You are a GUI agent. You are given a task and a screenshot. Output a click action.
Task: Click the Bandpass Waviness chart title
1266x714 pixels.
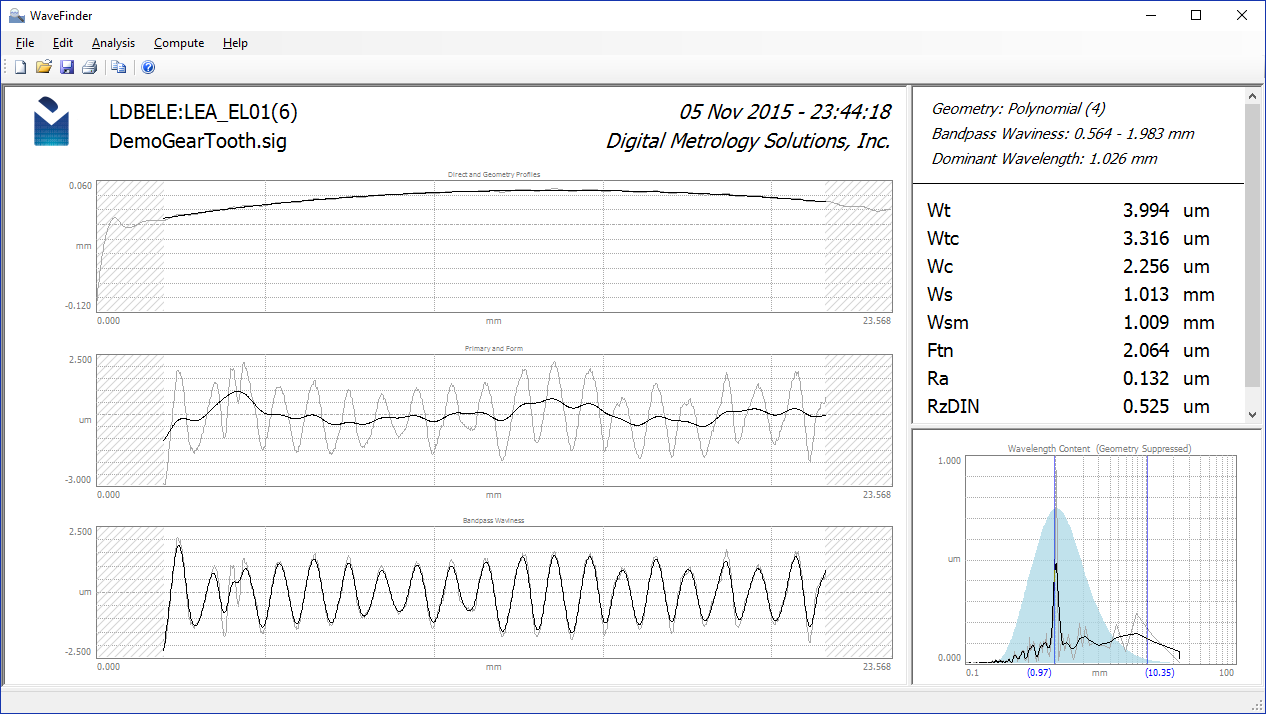pyautogui.click(x=494, y=521)
